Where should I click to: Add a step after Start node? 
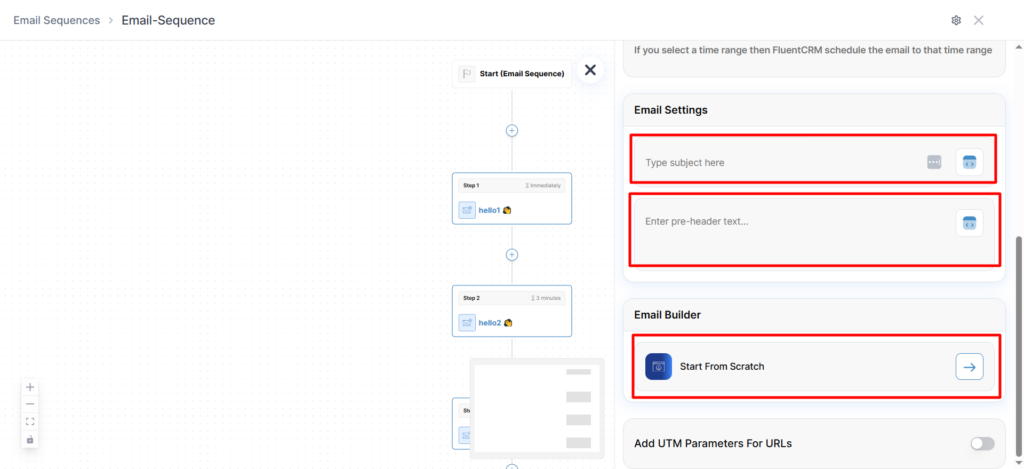pos(512,130)
